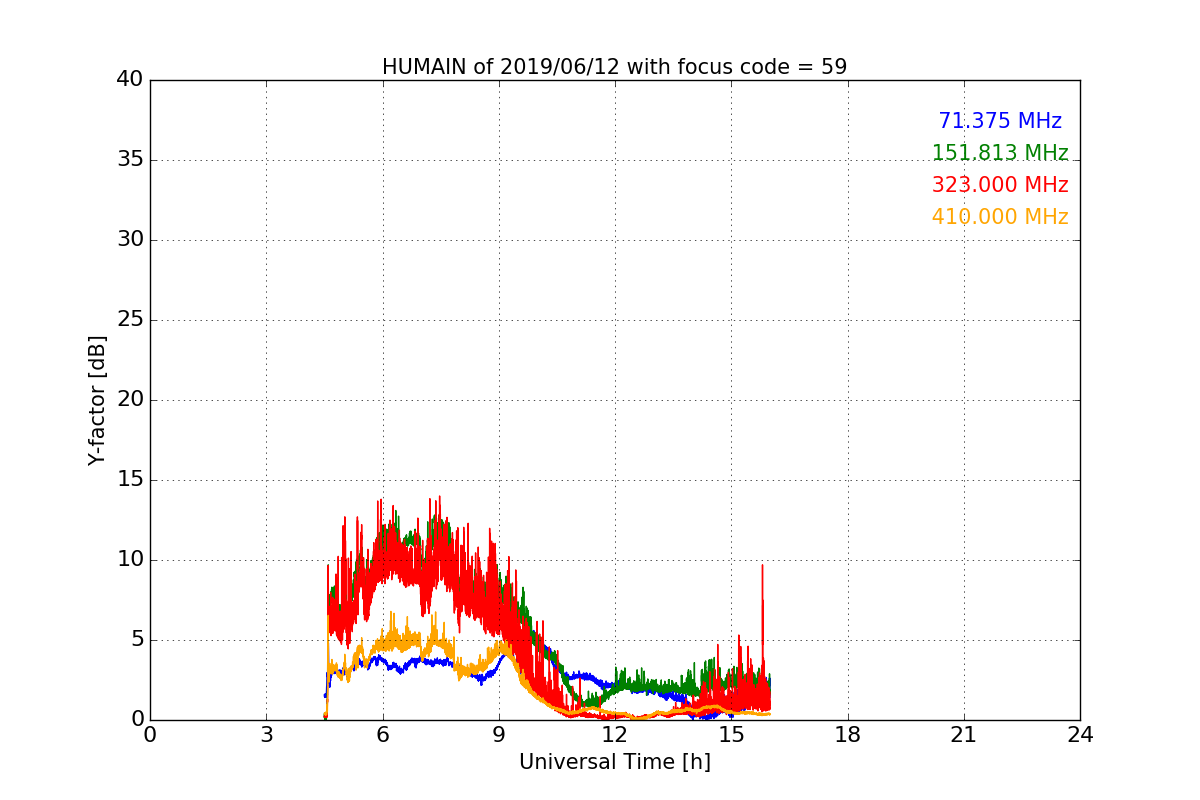Click the y-axis tick label 10
1200x800 pixels.
(x=130, y=560)
